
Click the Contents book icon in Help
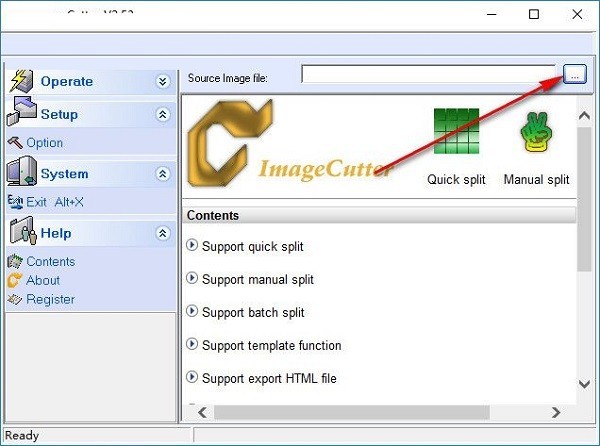click(15, 261)
